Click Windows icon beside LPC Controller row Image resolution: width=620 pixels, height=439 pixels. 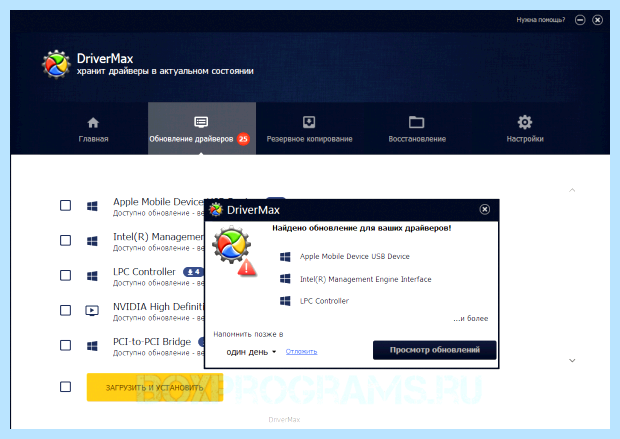[92, 276]
